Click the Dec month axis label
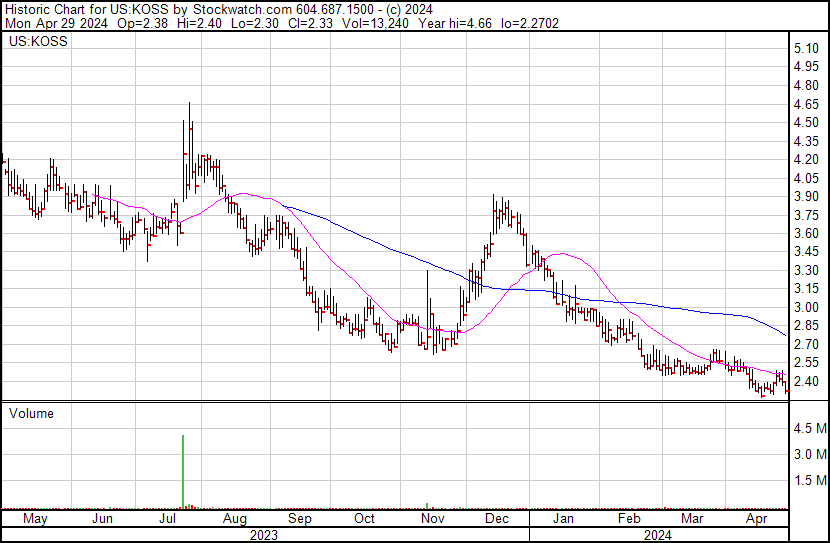The width and height of the screenshot is (830, 543). point(497,519)
